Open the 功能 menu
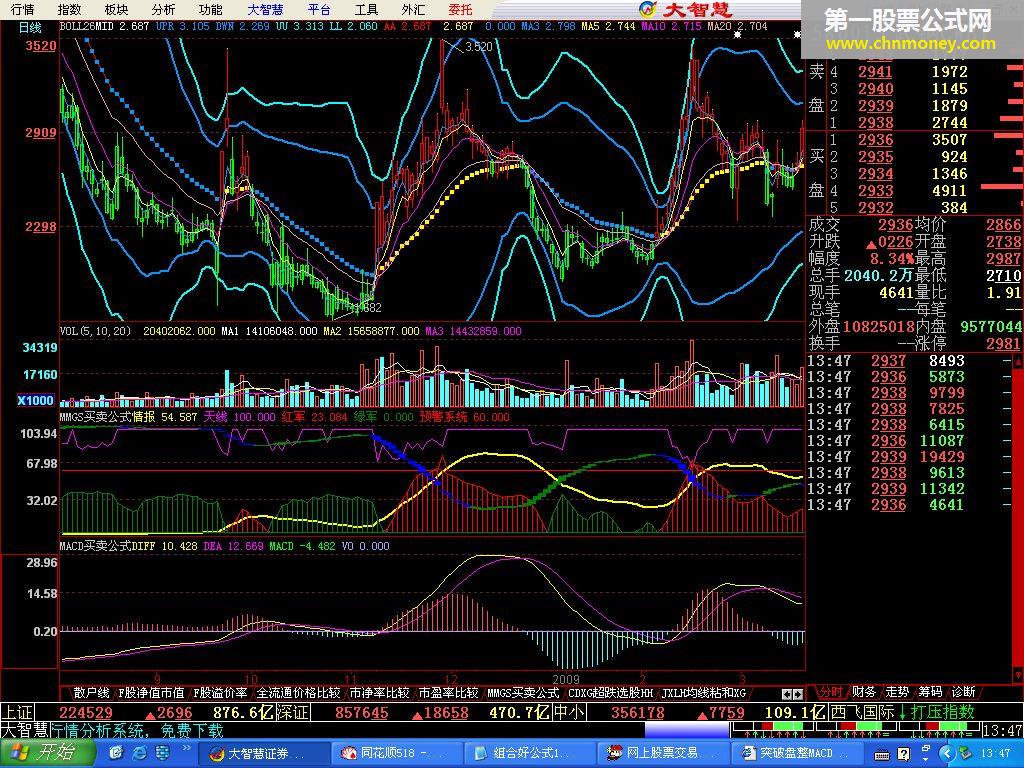The height and width of the screenshot is (768, 1024). (x=210, y=9)
